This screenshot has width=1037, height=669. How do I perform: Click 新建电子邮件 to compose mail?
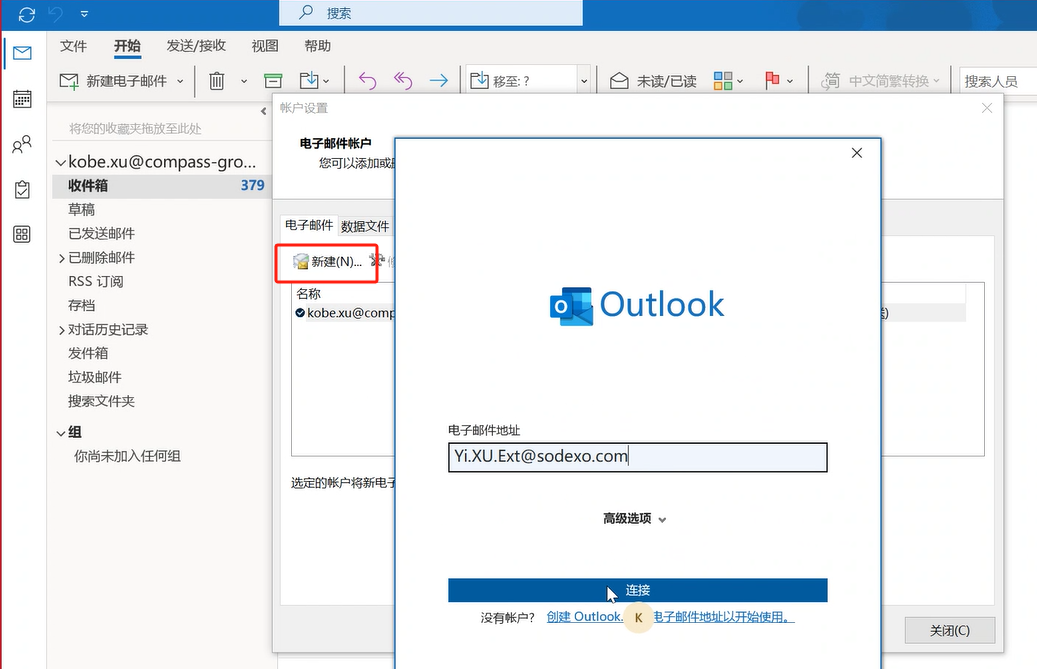coord(112,81)
